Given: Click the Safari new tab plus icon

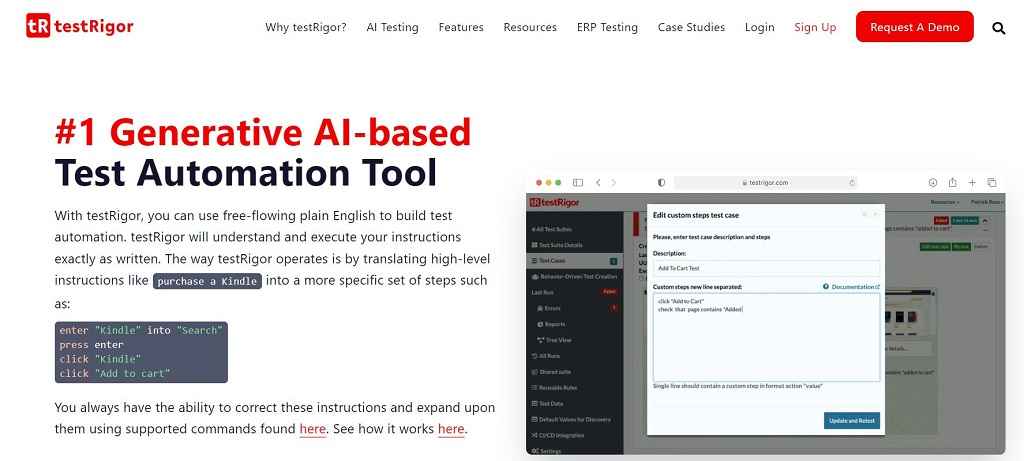Looking at the screenshot, I should pyautogui.click(x=972, y=183).
